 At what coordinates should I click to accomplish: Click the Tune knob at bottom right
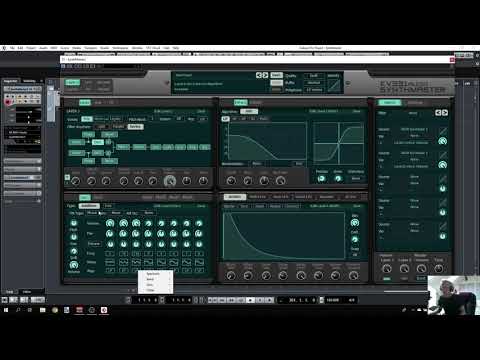[x=439, y=268]
